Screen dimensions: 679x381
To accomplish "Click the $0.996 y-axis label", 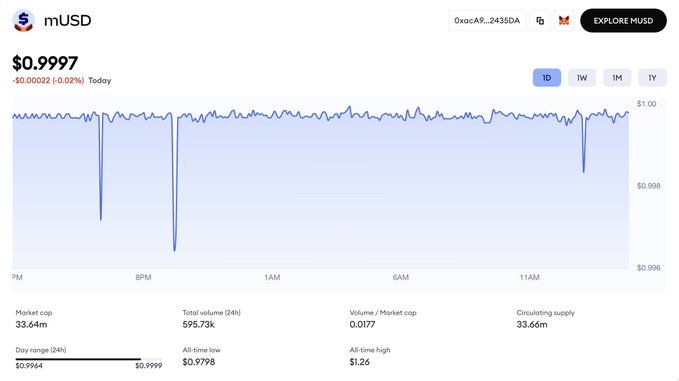I will click(648, 268).
